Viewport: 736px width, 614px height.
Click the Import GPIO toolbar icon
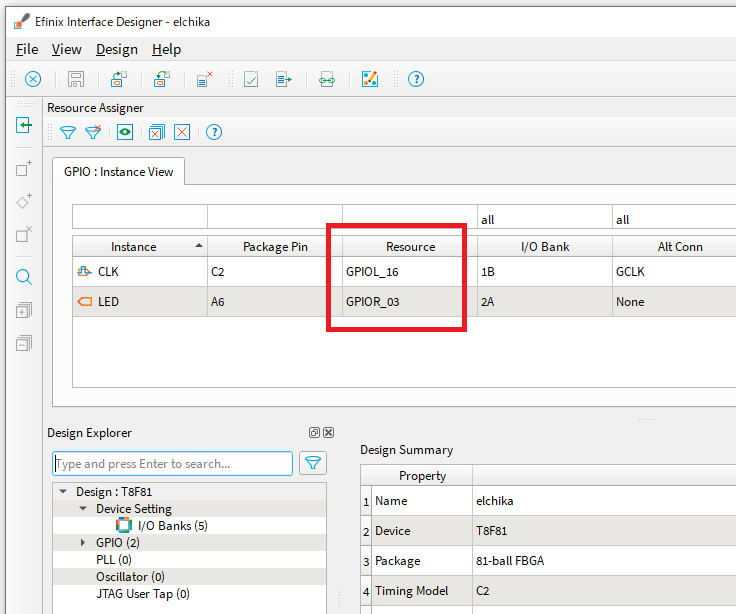click(x=119, y=79)
